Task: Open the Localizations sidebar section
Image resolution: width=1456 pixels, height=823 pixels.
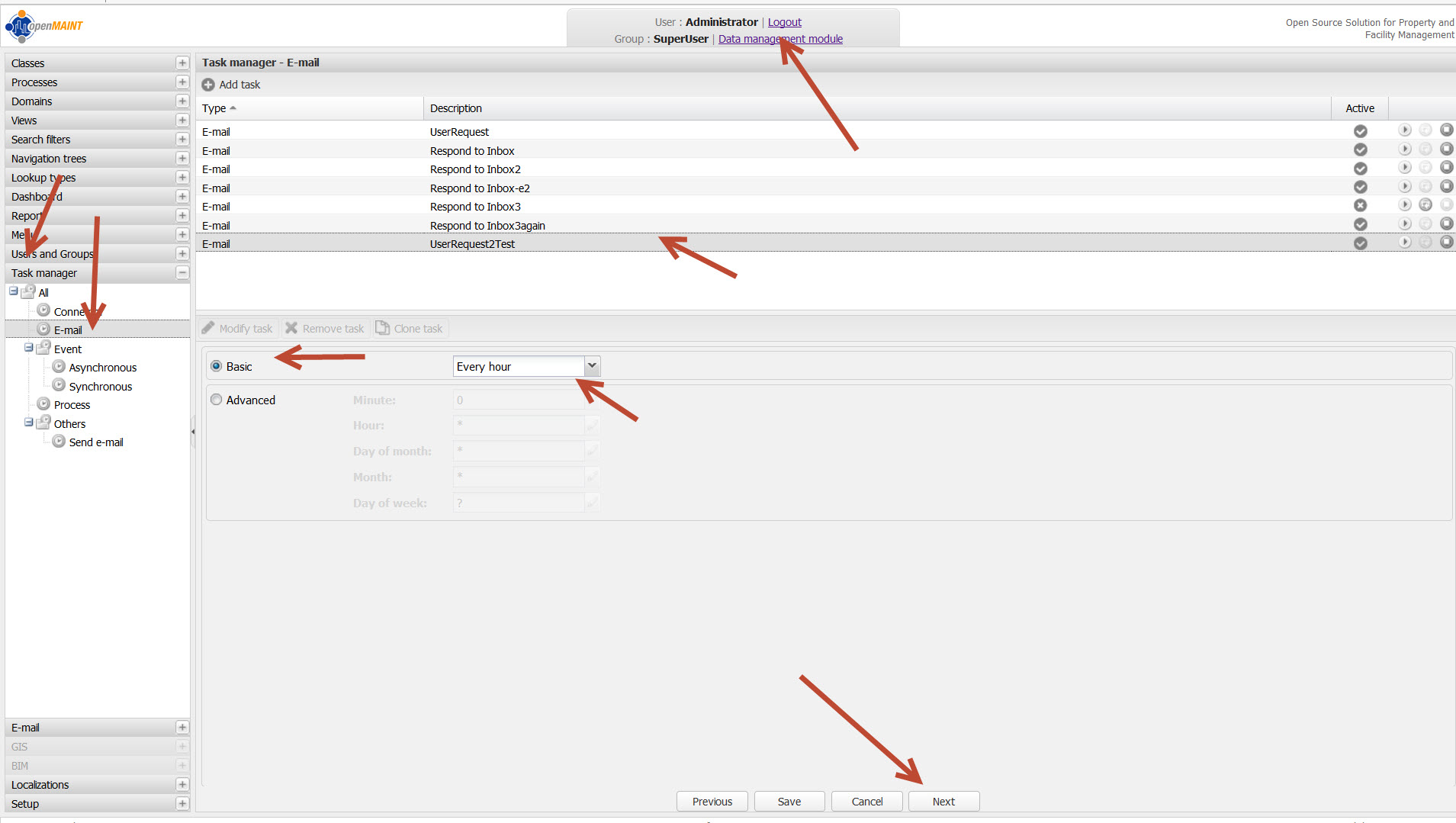Action: 40,785
